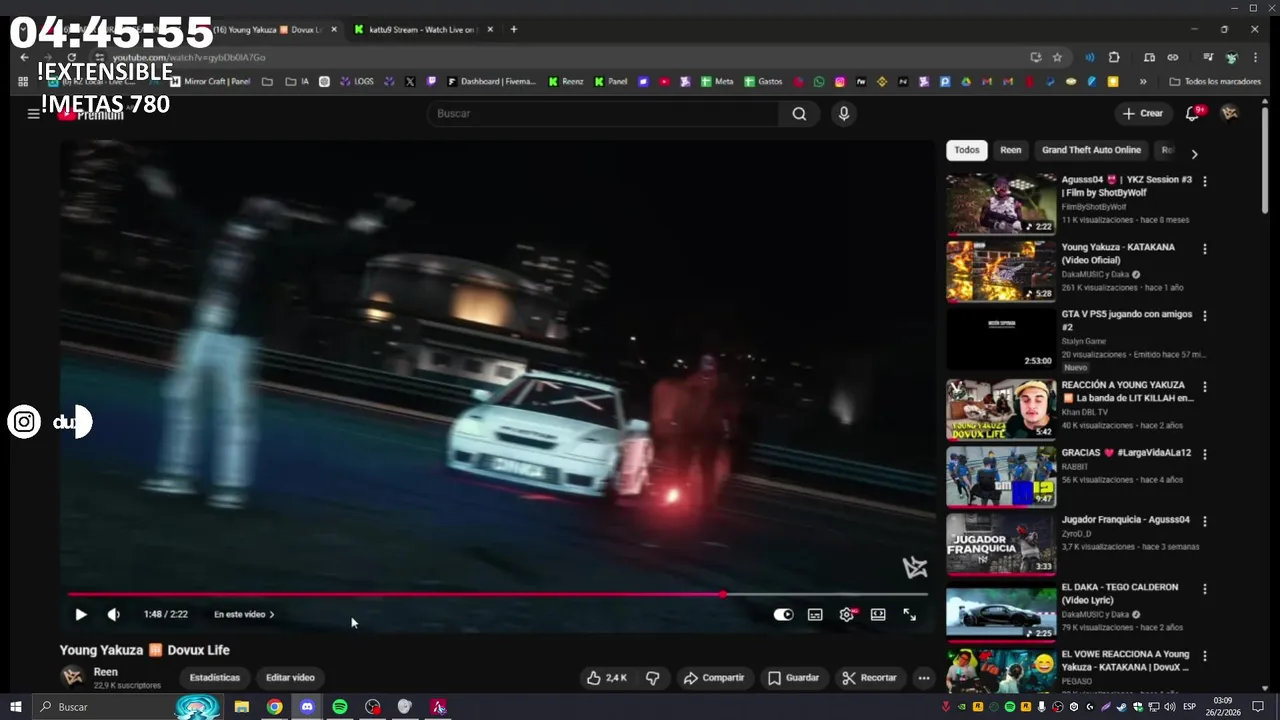Open options for Jugador Franquicia video
This screenshot has width=1280, height=720.
(x=1204, y=521)
